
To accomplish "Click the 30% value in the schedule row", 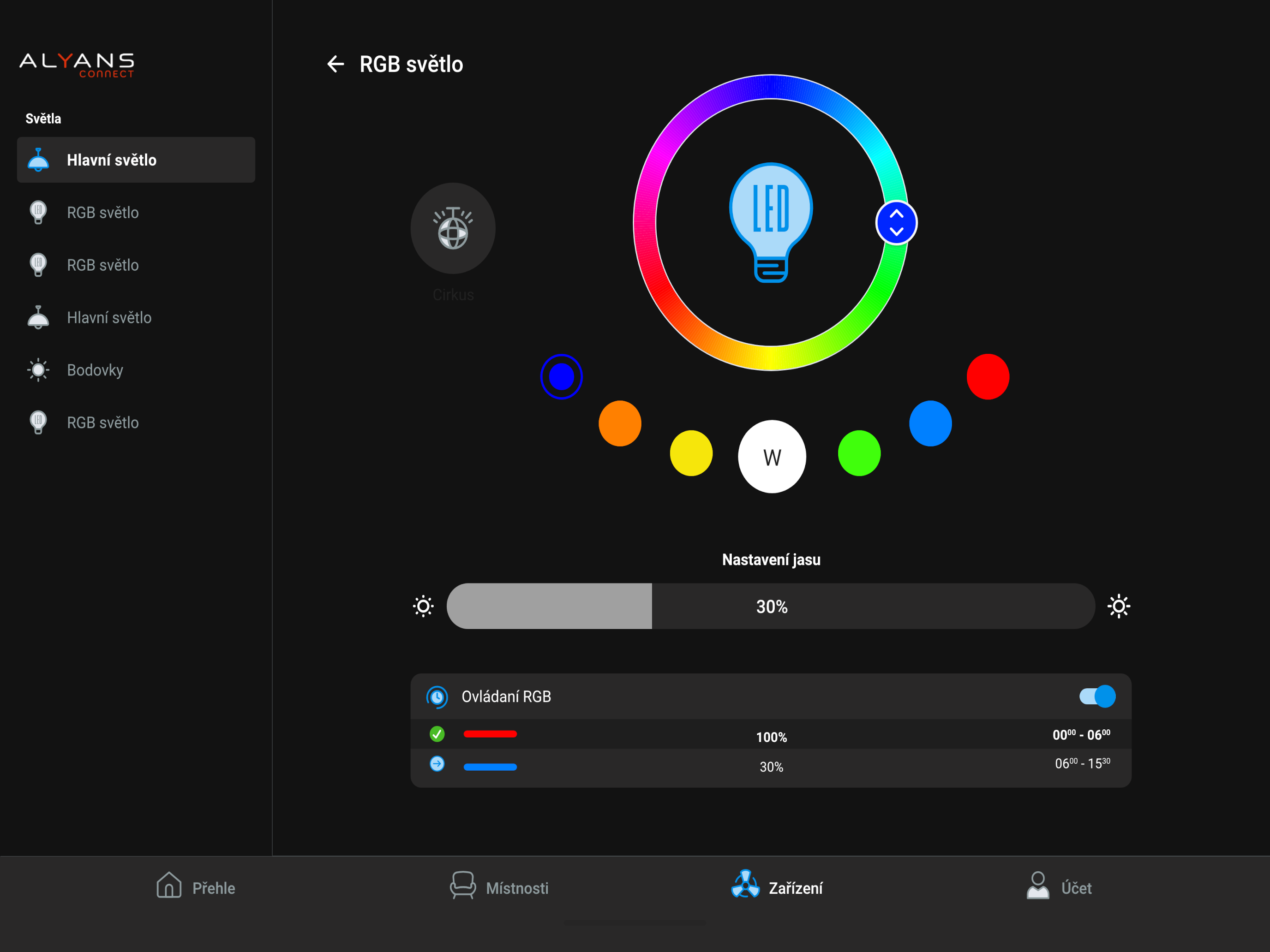I will (771, 767).
